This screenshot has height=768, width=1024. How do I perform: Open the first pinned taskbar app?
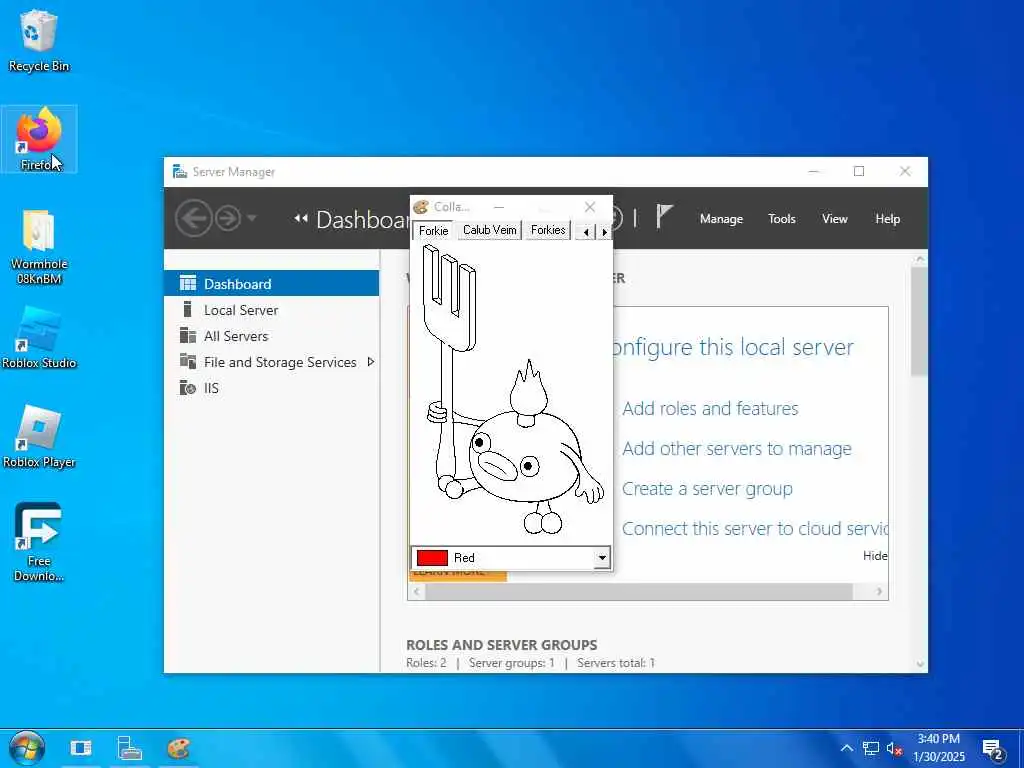tap(81, 748)
